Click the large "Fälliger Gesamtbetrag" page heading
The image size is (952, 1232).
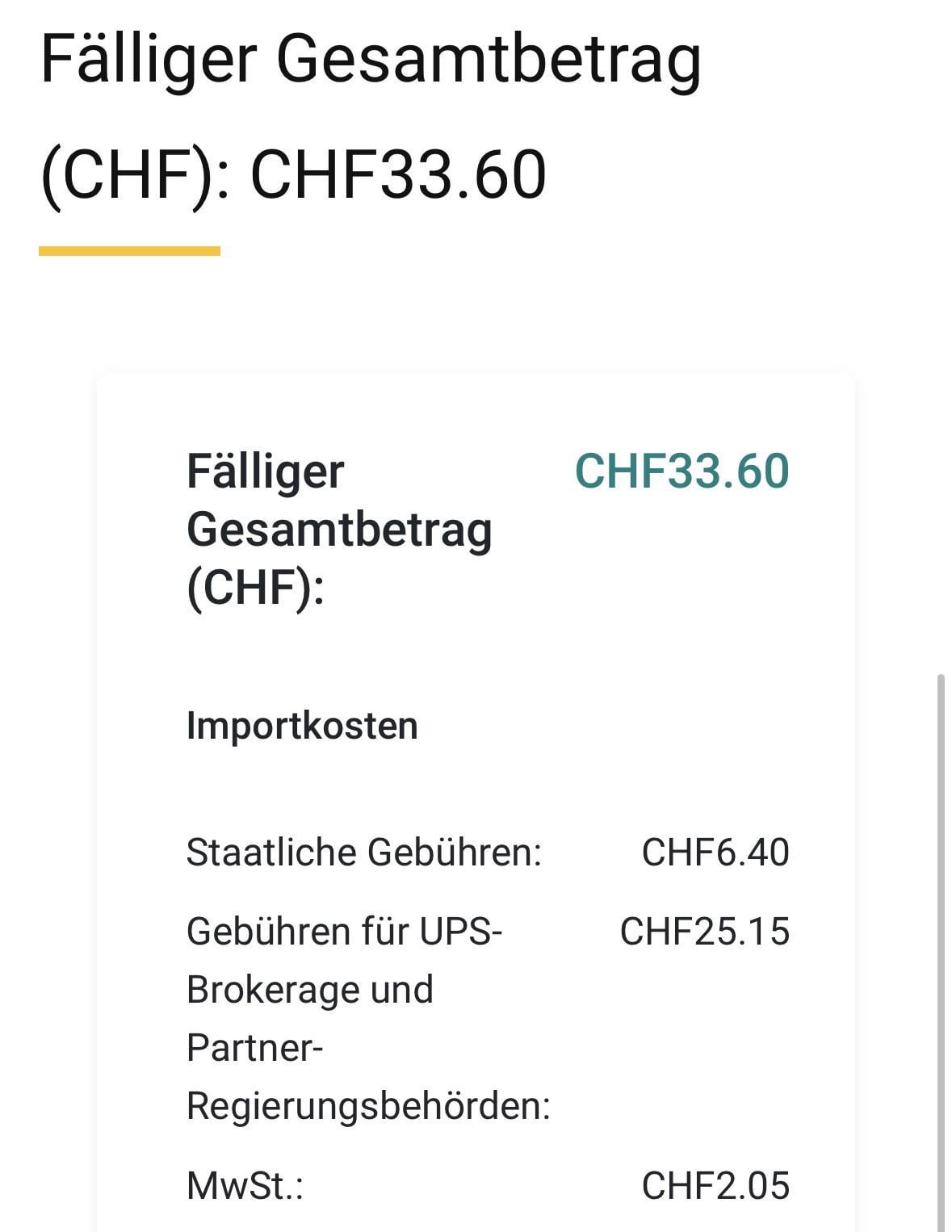click(371, 60)
